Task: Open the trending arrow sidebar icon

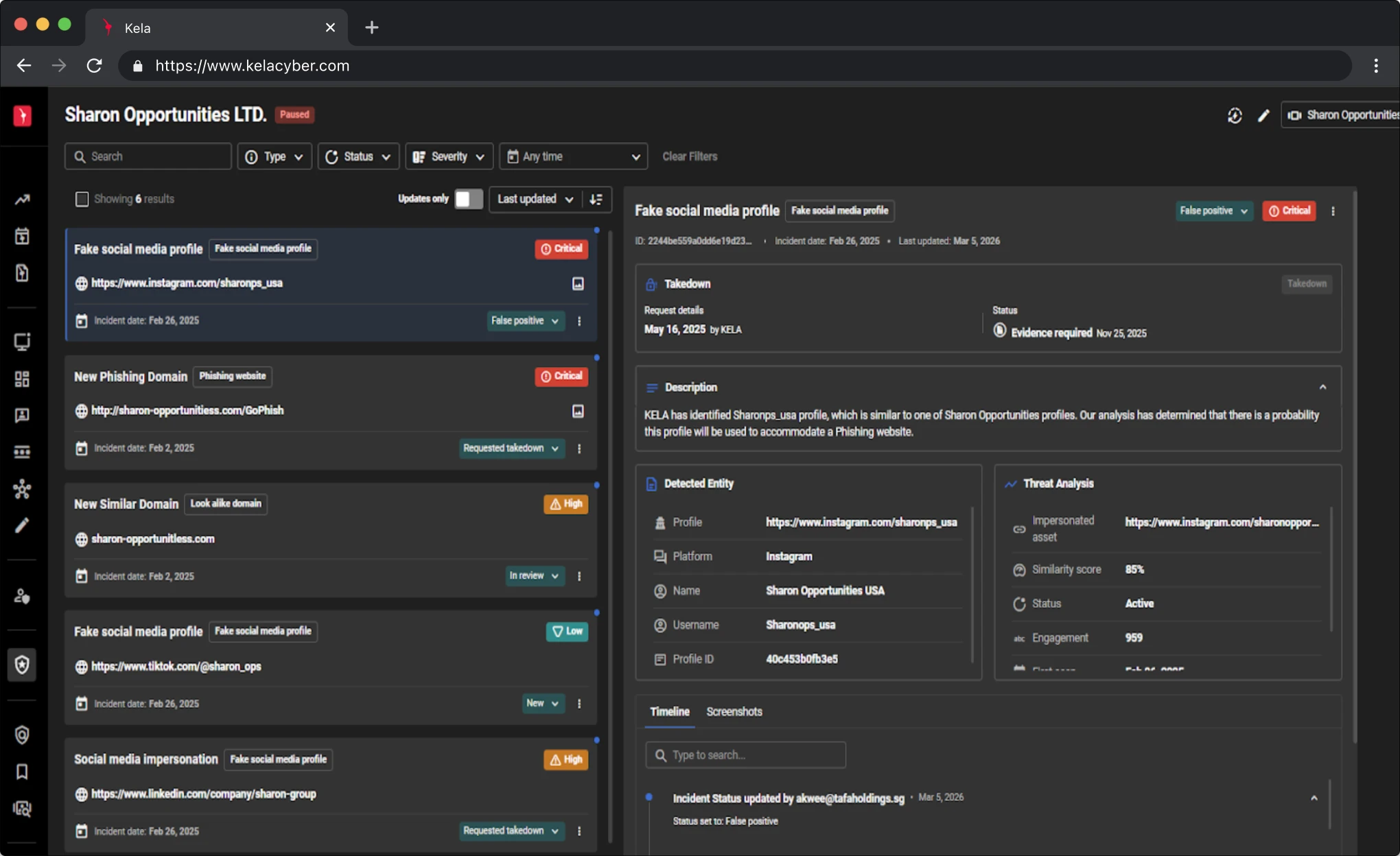Action: 23,200
